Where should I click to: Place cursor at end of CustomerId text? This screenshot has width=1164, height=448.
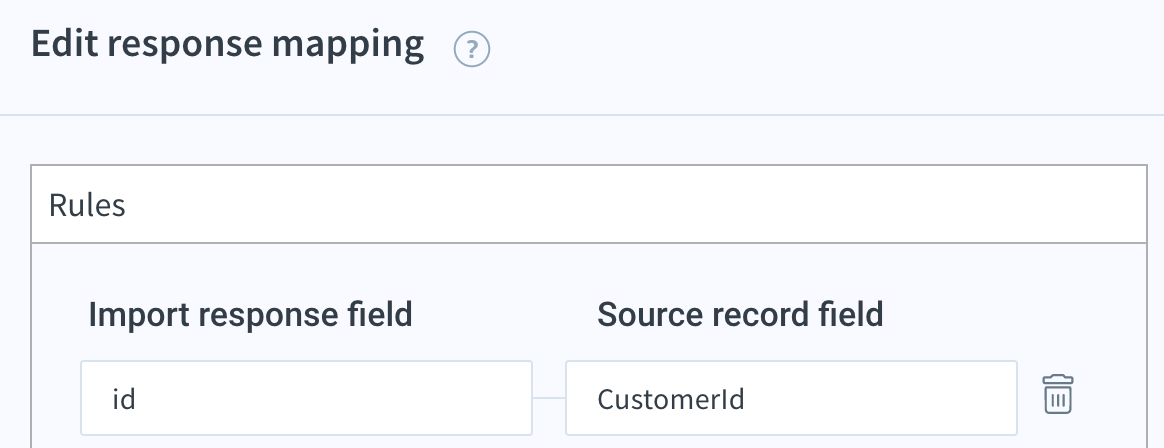[746, 400]
